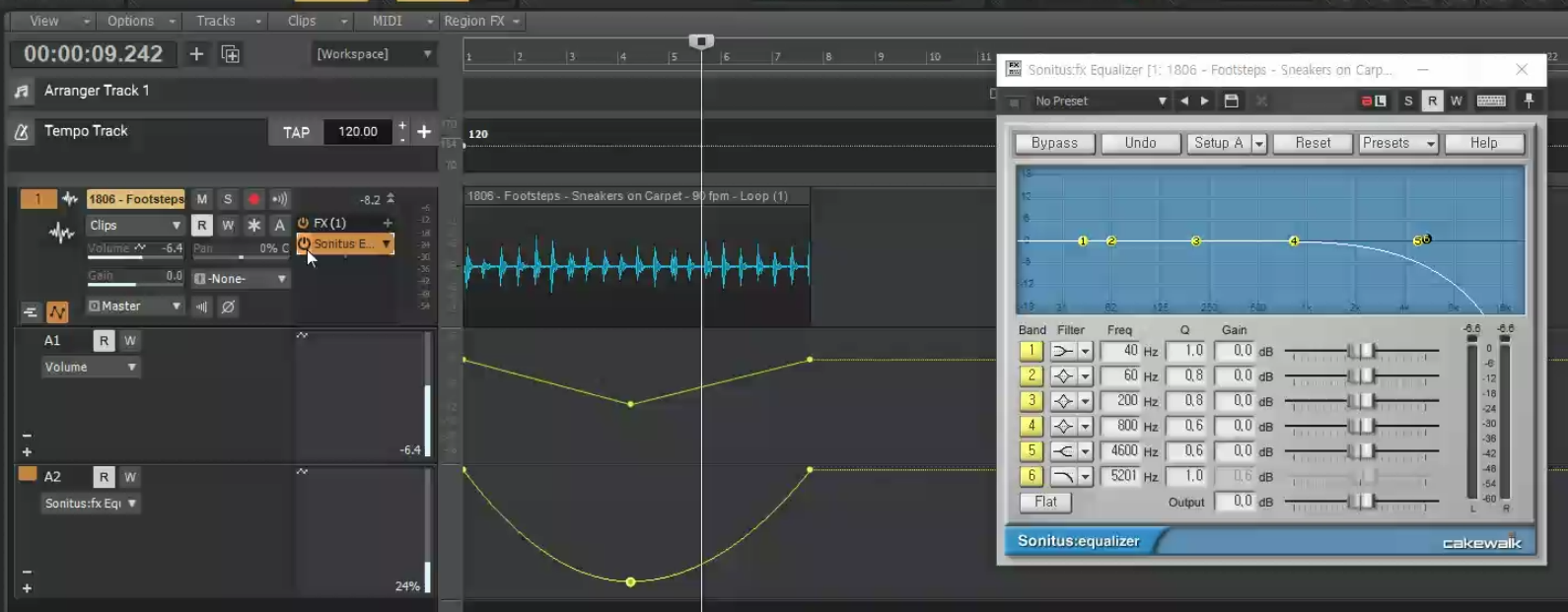Viewport: 1568px width, 612px height.
Task: Click the freeze asterisk button on track 1
Action: [253, 226]
